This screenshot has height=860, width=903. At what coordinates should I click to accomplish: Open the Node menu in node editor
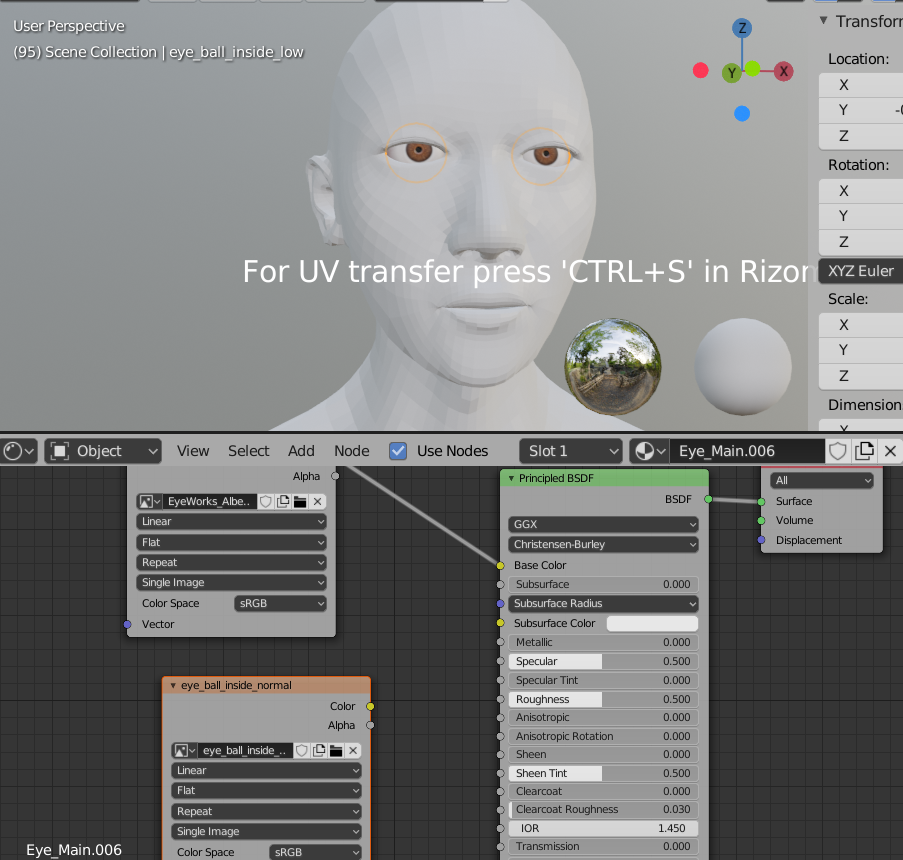[352, 451]
